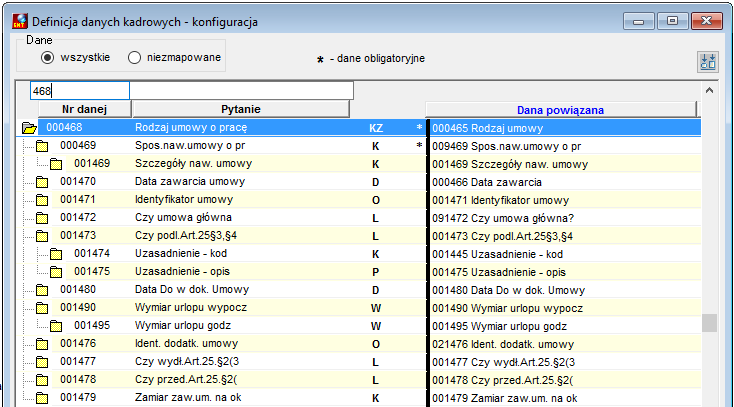The width and height of the screenshot is (734, 407).
Task: Click linked data '001477 Czy wydł.Art.25.§2(3'
Action: tap(503, 363)
